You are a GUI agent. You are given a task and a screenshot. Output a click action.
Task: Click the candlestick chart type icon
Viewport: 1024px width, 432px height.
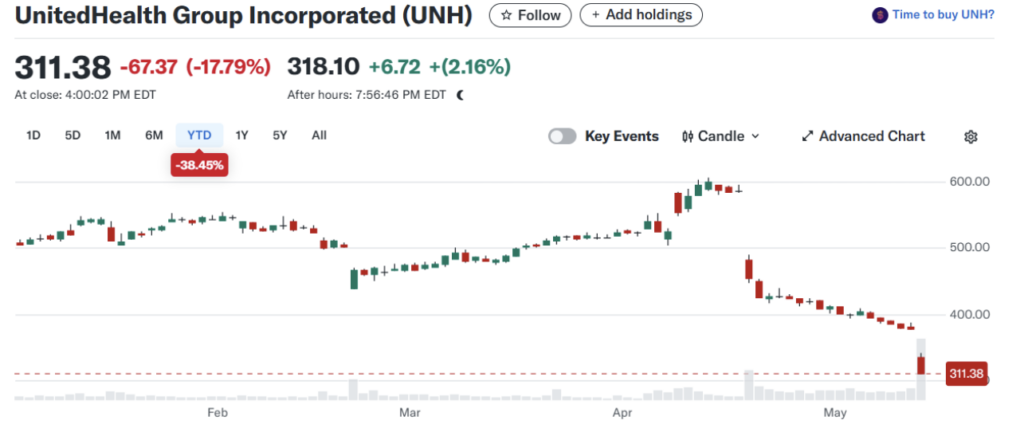(687, 137)
